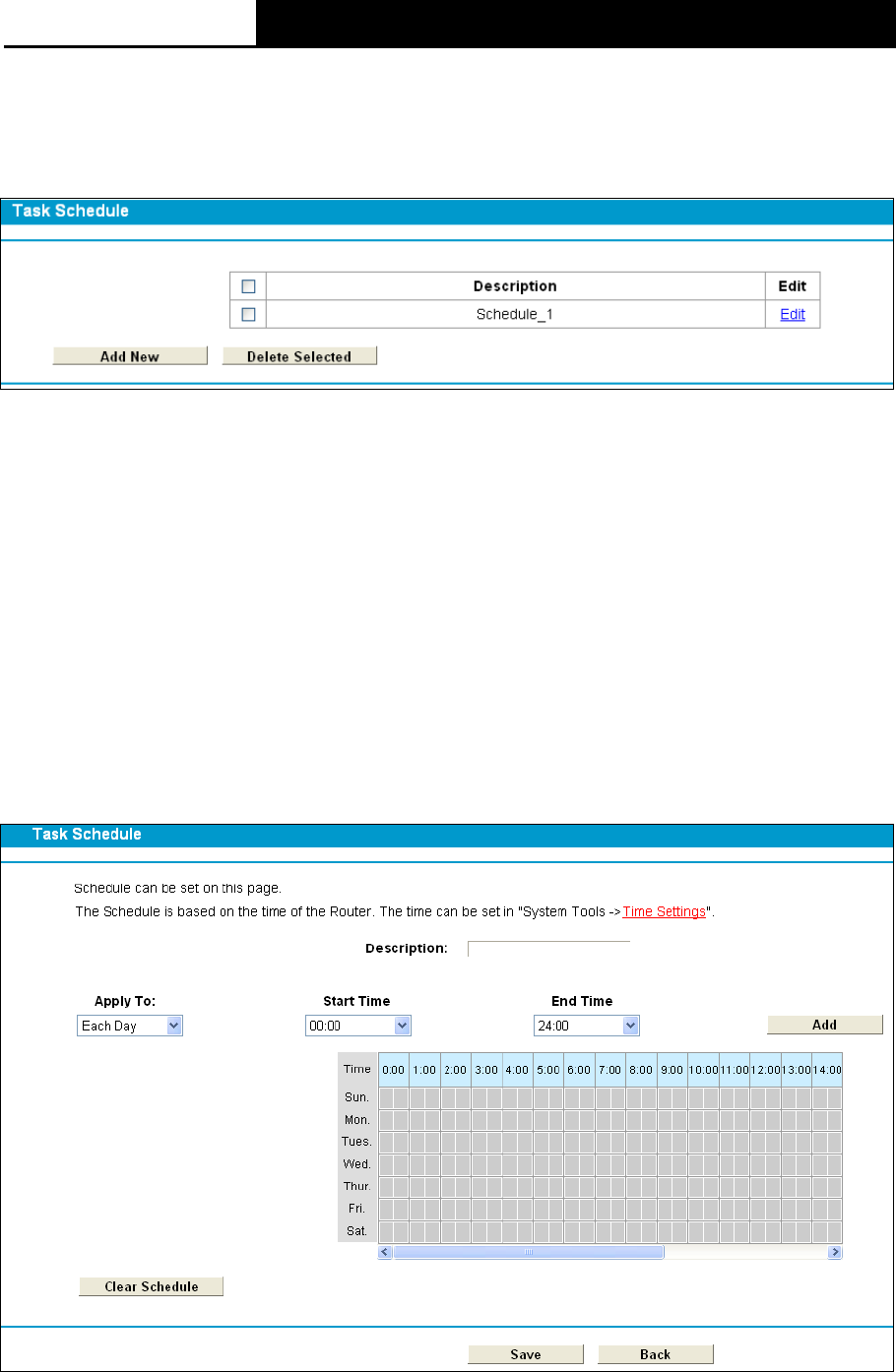Open the Time Settings link
This screenshot has width=896, height=1372.
point(664,911)
